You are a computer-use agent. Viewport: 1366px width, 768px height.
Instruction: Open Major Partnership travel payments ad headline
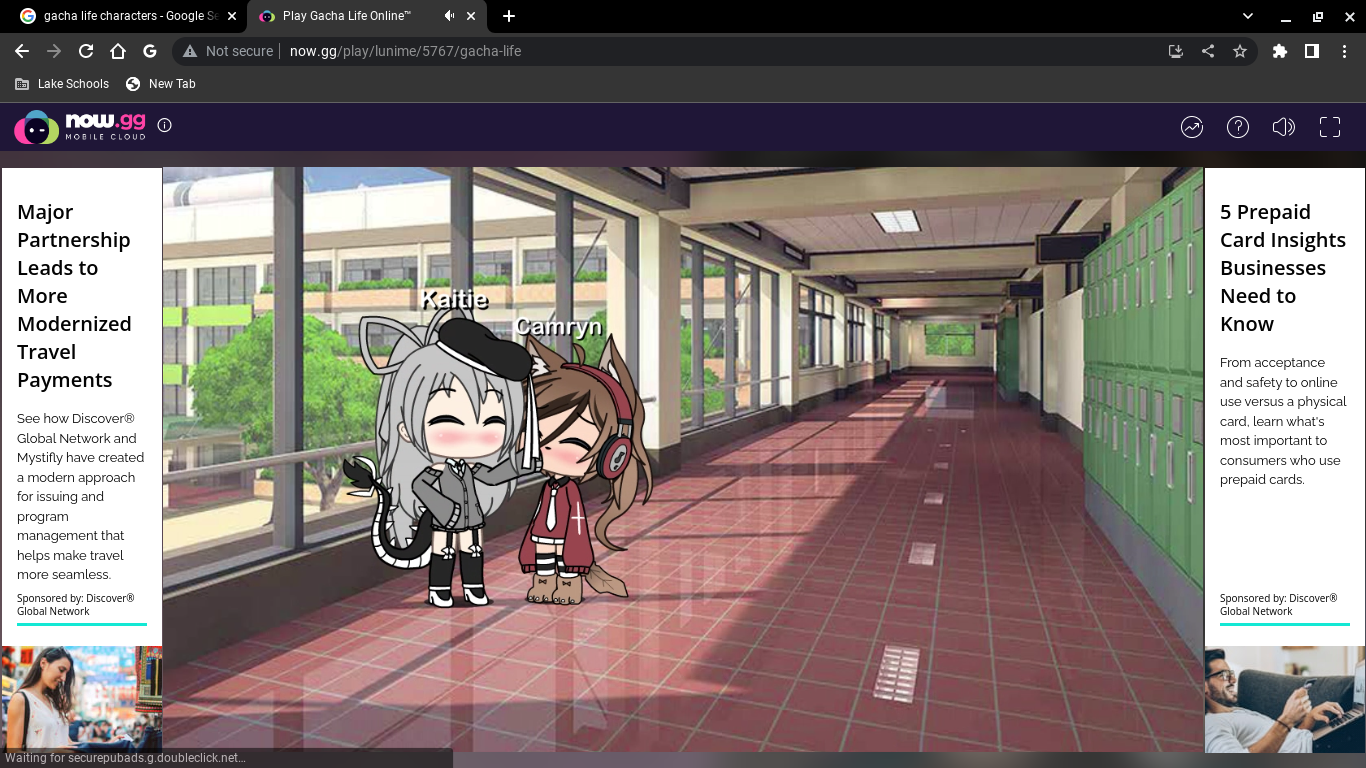pos(74,296)
